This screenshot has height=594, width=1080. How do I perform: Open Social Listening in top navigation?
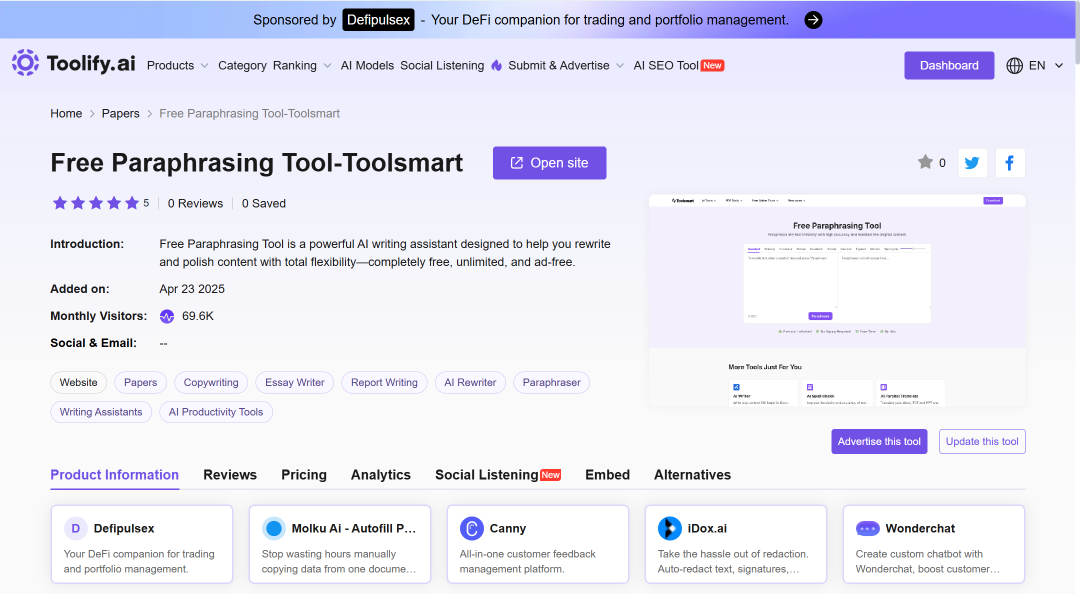[442, 65]
